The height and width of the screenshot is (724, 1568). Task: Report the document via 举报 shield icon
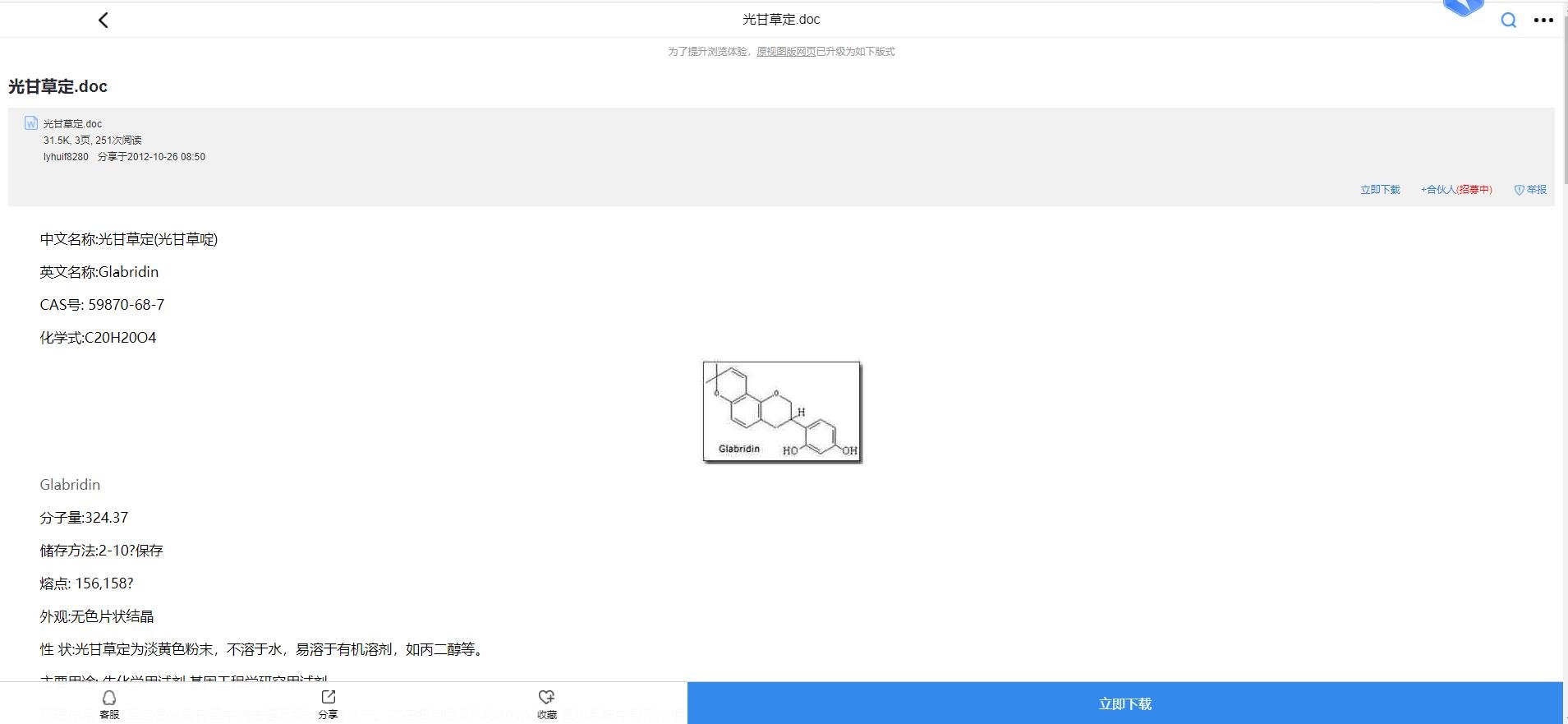point(1530,190)
